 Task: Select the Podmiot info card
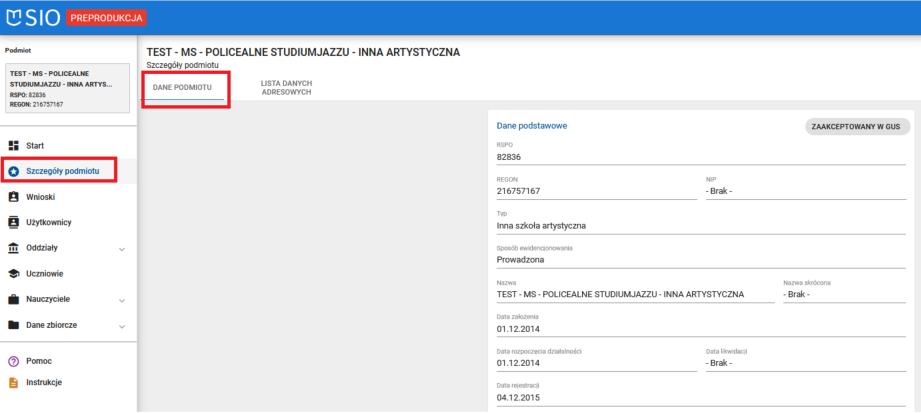point(68,88)
